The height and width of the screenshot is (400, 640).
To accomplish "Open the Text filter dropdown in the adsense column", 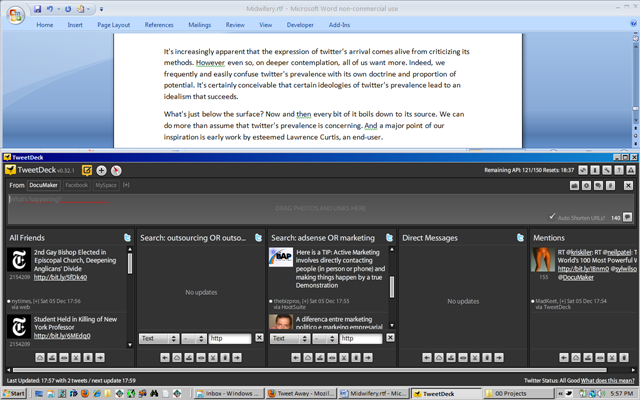I will [290, 338].
